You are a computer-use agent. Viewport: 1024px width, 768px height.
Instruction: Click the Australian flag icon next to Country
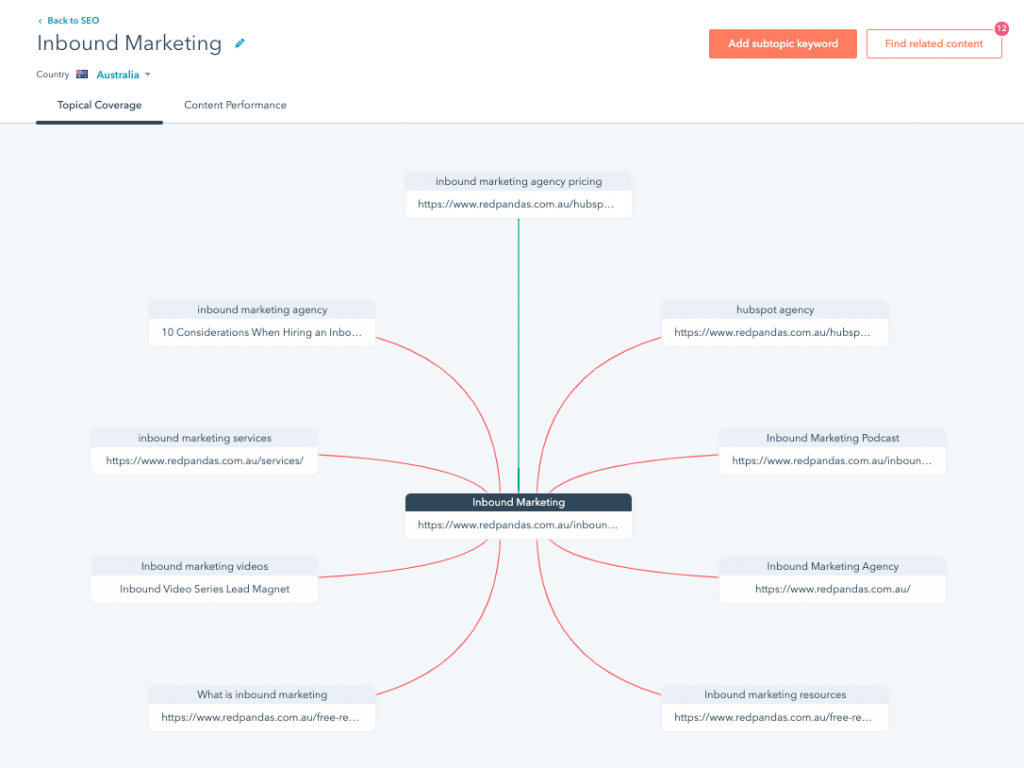tap(81, 74)
